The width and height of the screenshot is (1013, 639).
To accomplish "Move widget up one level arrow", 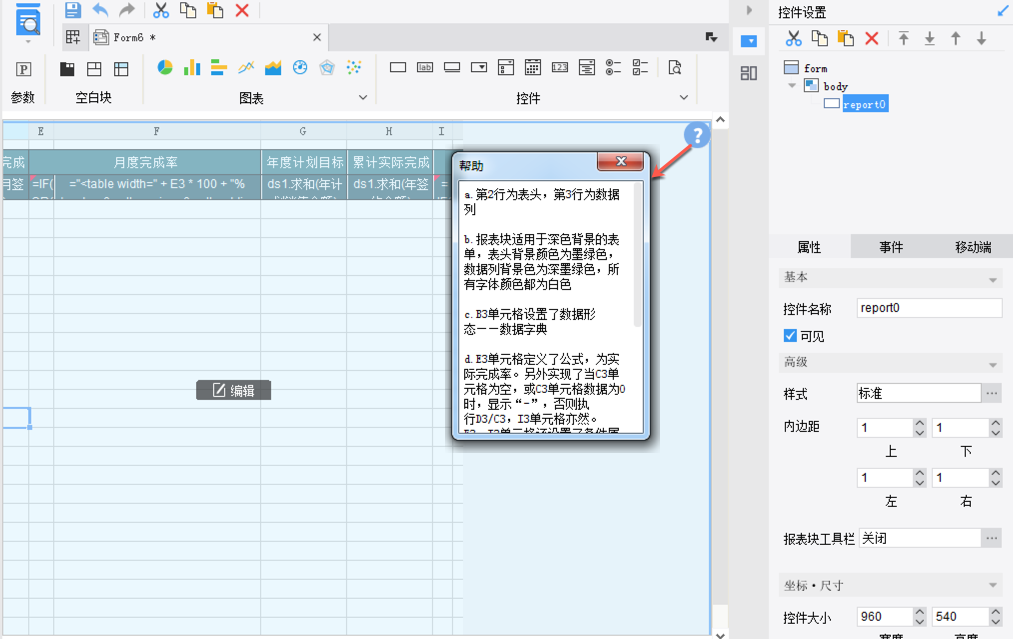I will [x=956, y=39].
